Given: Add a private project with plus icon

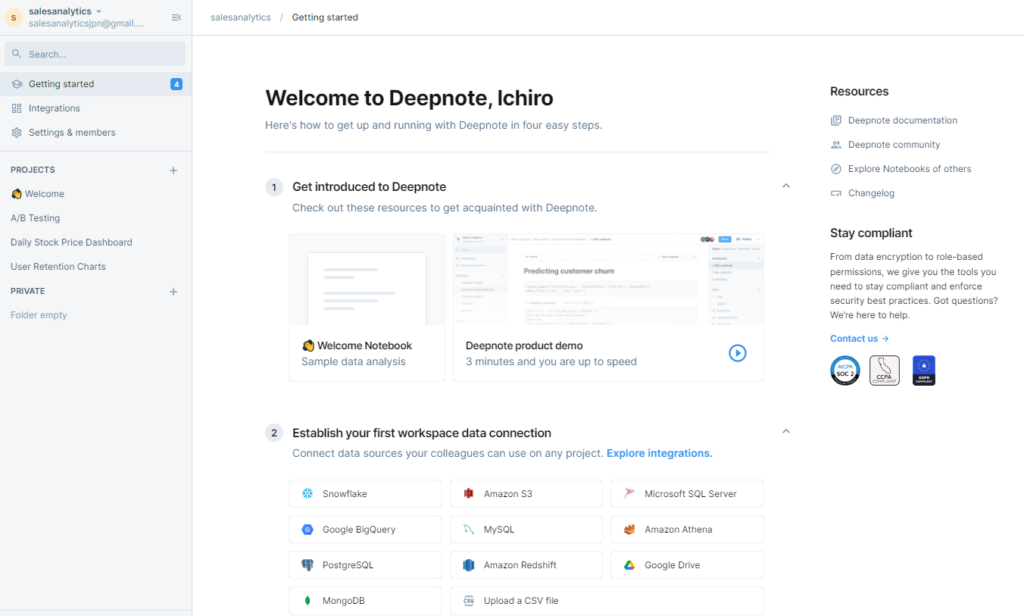Looking at the screenshot, I should click(x=173, y=292).
